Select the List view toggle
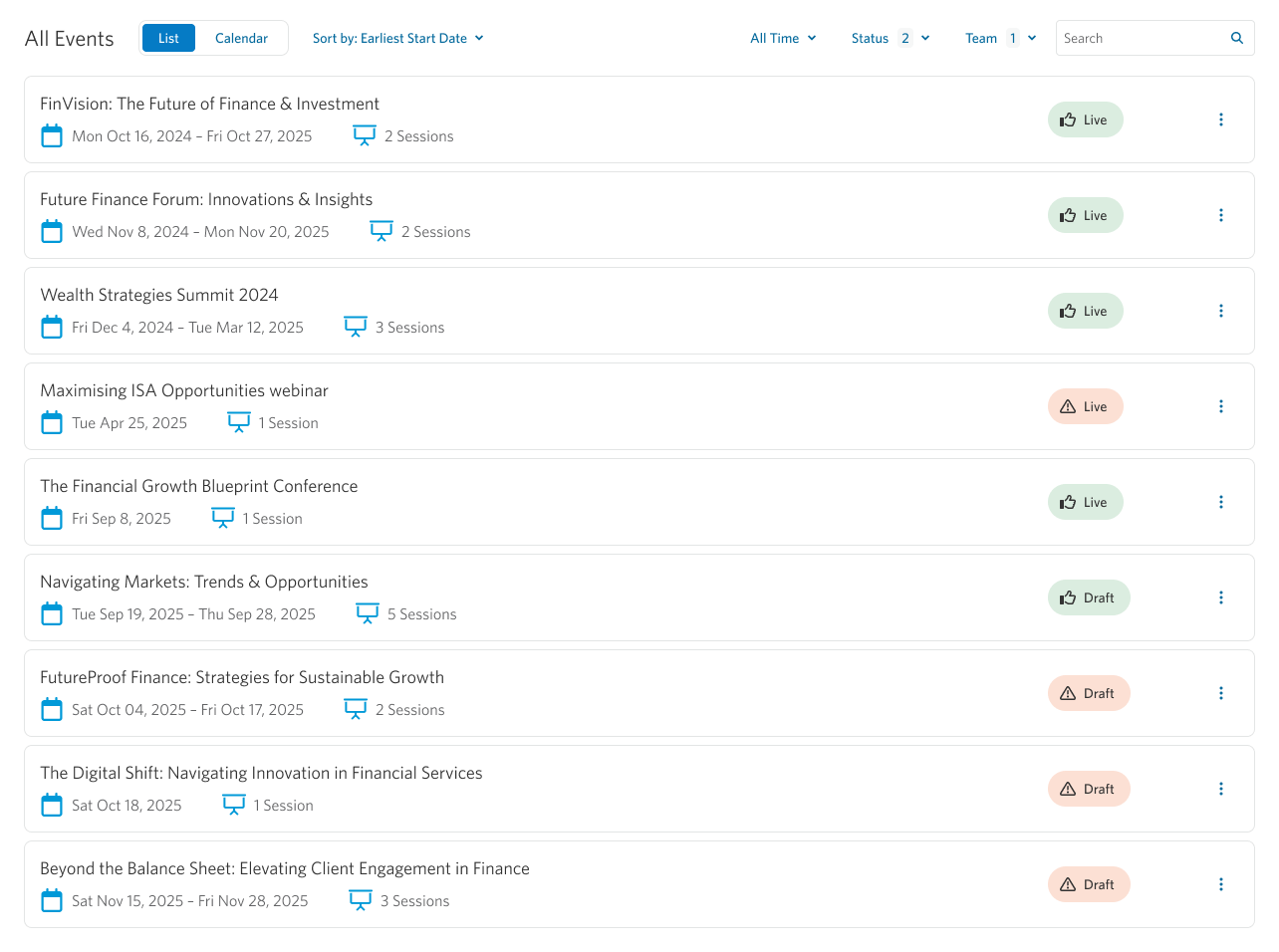1279x952 pixels. click(167, 38)
